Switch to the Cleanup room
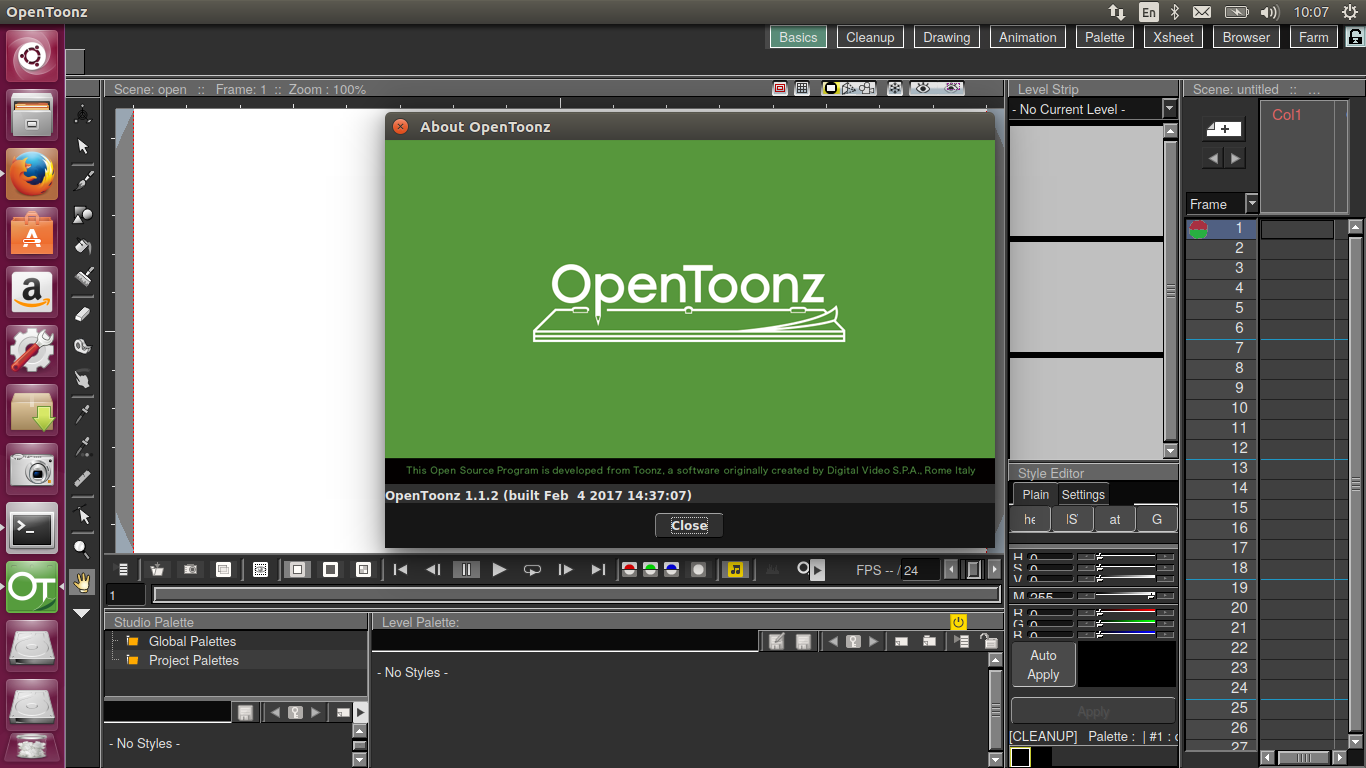This screenshot has height=768, width=1366. tap(870, 37)
